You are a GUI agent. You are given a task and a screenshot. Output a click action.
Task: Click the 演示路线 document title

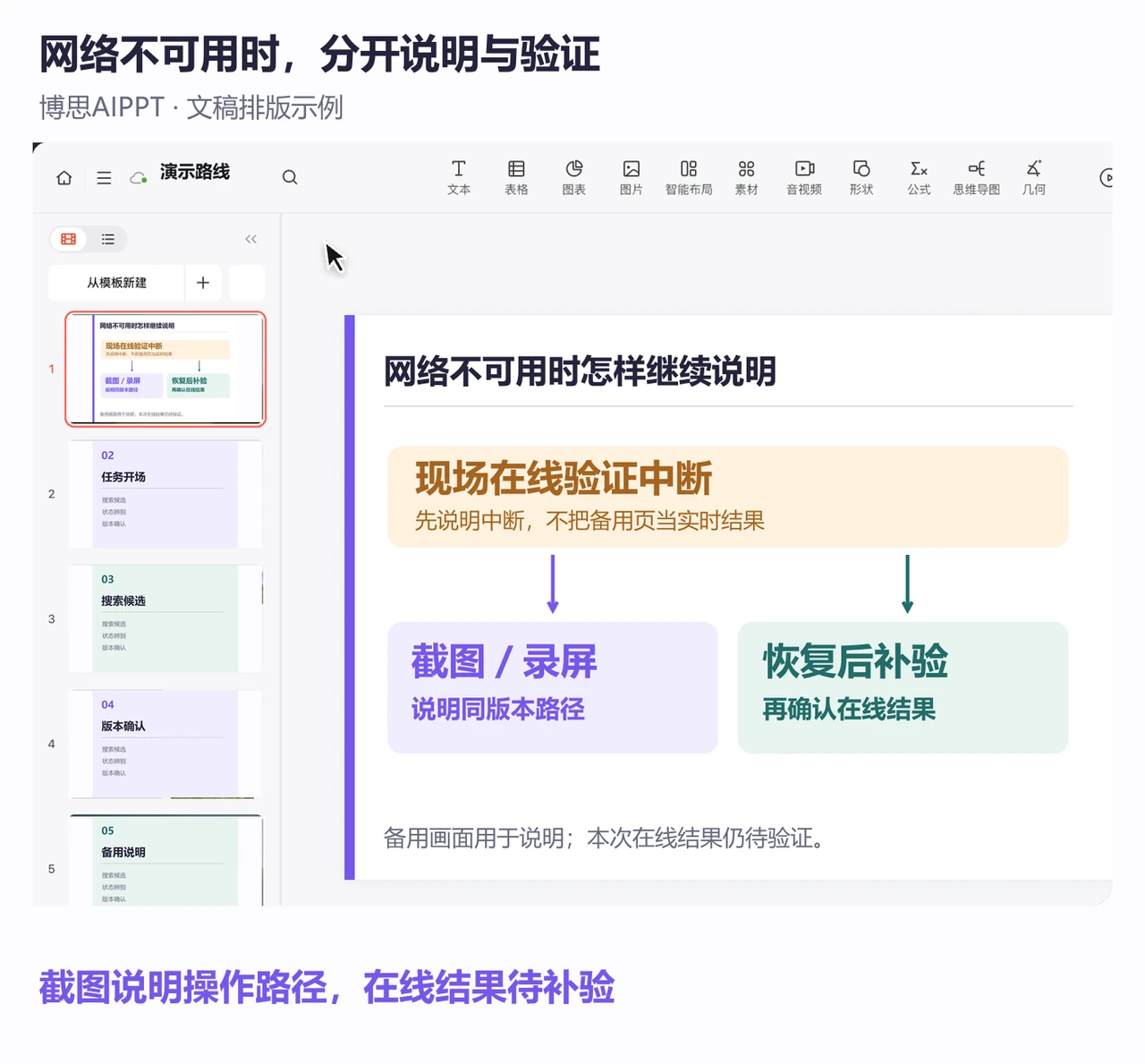click(x=195, y=172)
